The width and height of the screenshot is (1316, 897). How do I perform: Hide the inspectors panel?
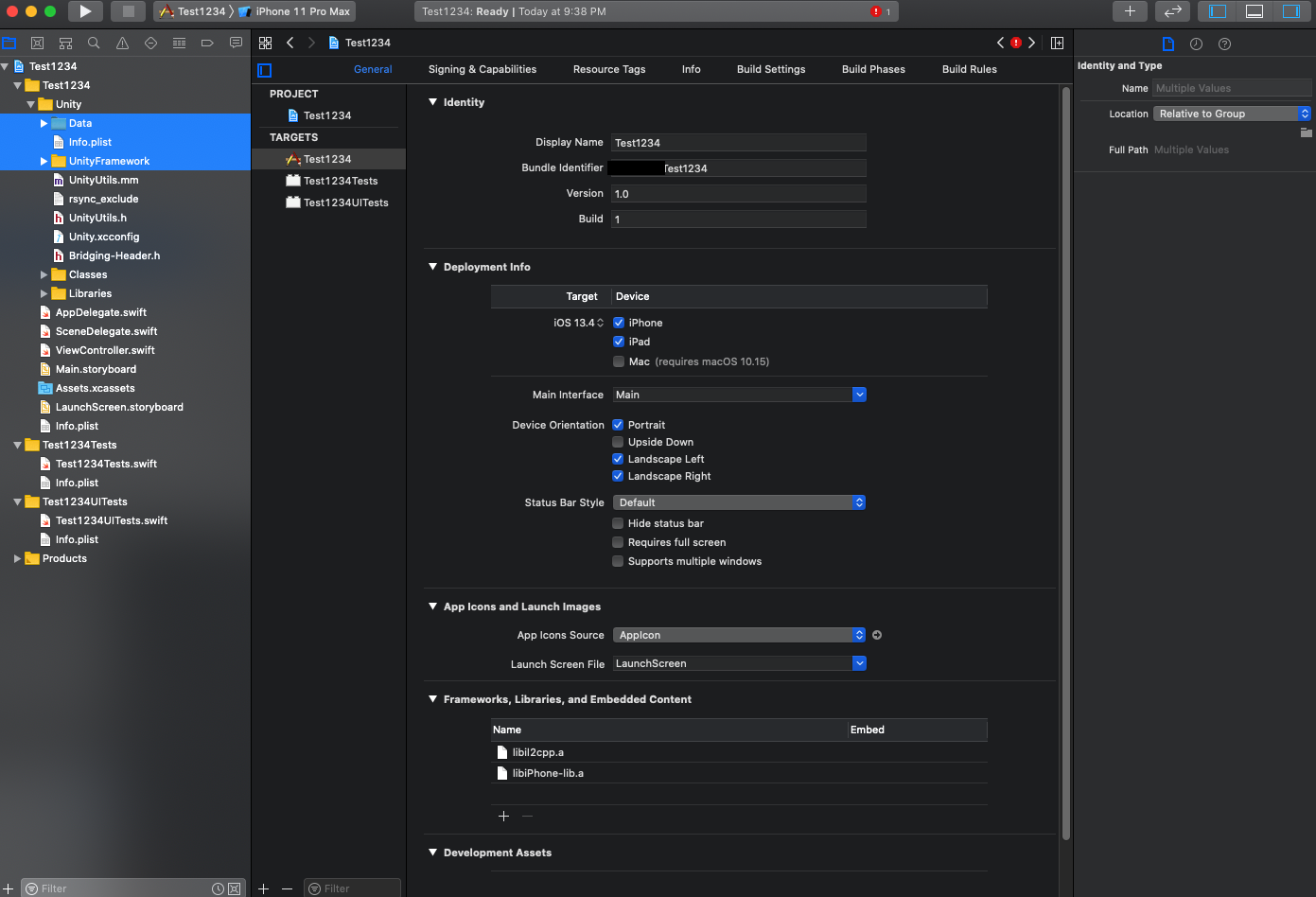click(x=1291, y=11)
